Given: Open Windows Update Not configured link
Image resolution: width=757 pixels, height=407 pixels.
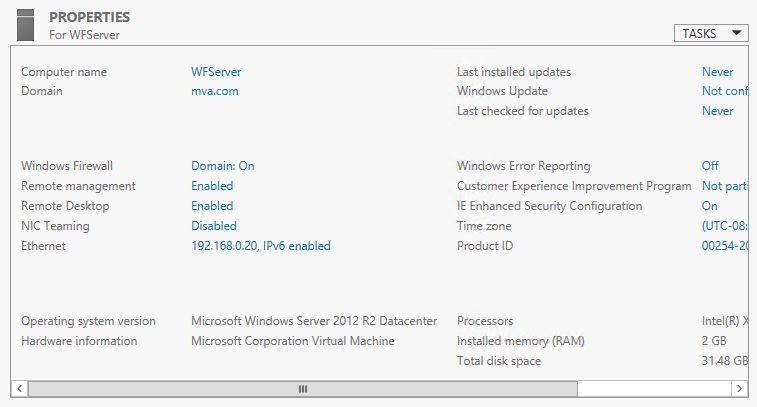Looking at the screenshot, I should pos(725,91).
